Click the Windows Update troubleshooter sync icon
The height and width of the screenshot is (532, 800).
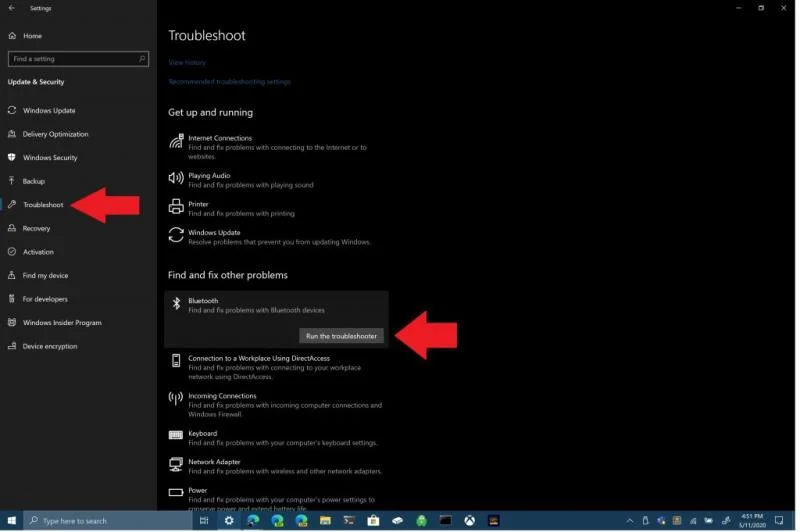tap(176, 235)
